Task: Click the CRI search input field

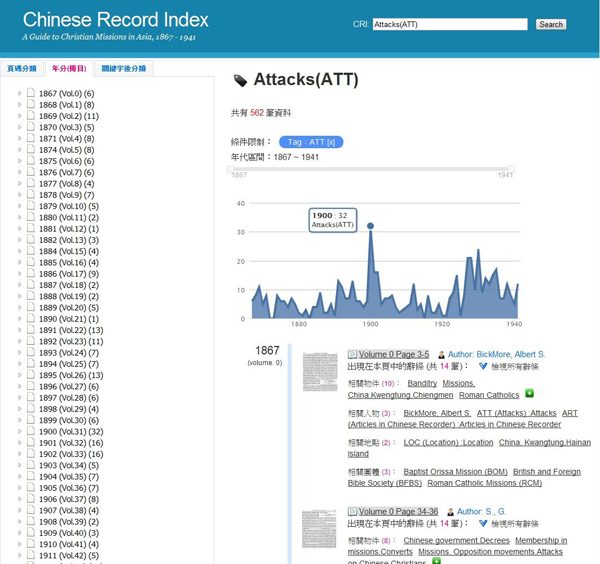Action: [x=449, y=24]
